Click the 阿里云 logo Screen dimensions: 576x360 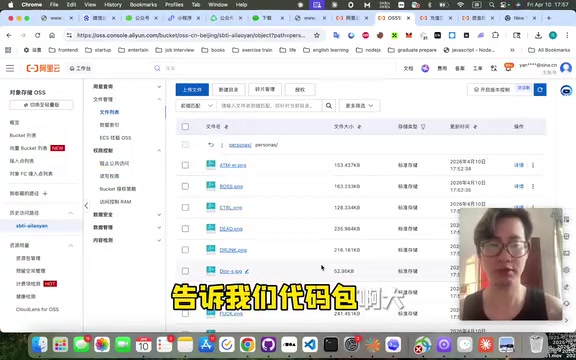point(43,68)
